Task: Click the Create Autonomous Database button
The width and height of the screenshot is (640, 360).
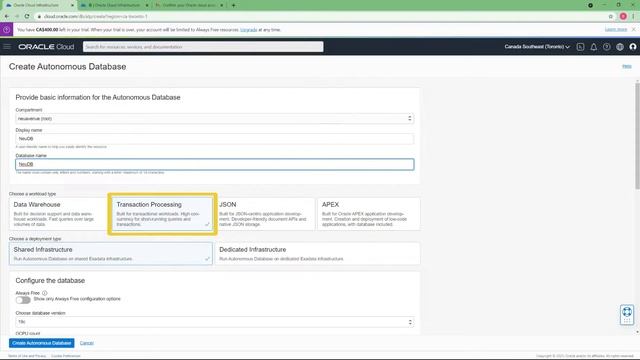Action: (42, 343)
